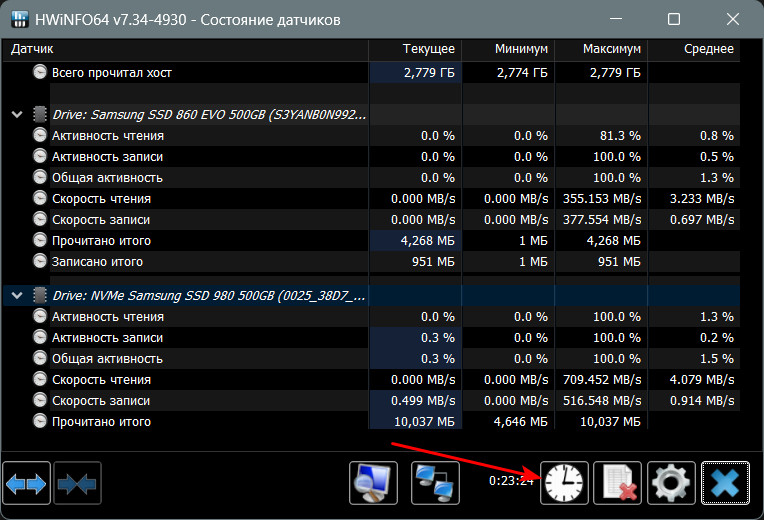The image size is (764, 520).
Task: Select the Записано итого row label
Action: (x=97, y=262)
